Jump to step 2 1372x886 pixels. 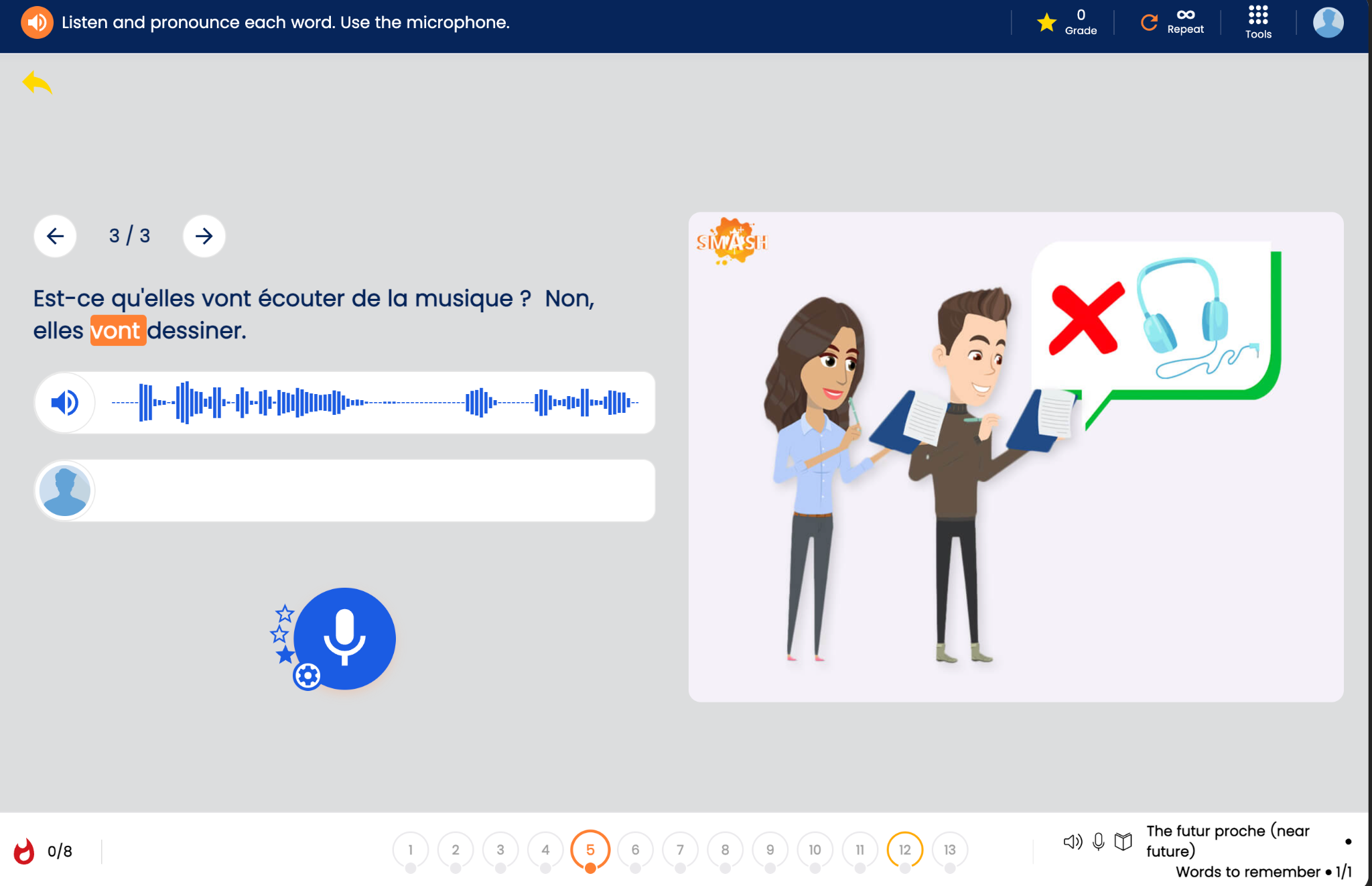click(456, 850)
